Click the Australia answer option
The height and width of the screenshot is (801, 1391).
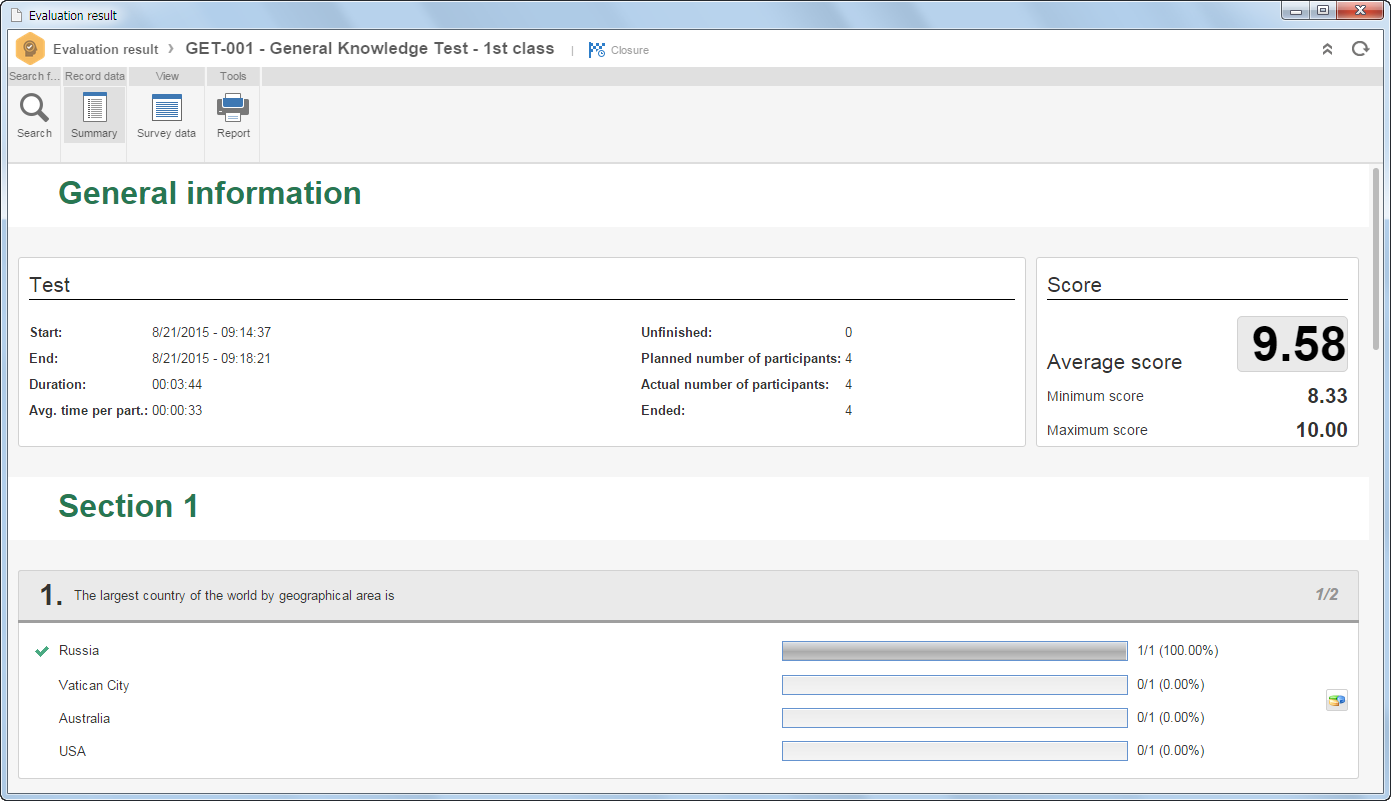point(85,718)
